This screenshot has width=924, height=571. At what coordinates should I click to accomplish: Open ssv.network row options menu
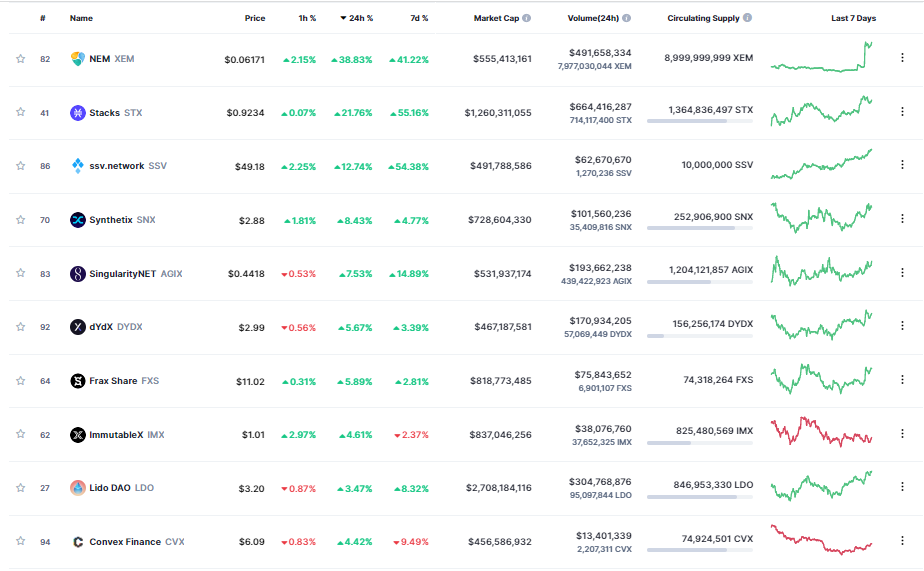pos(902,165)
